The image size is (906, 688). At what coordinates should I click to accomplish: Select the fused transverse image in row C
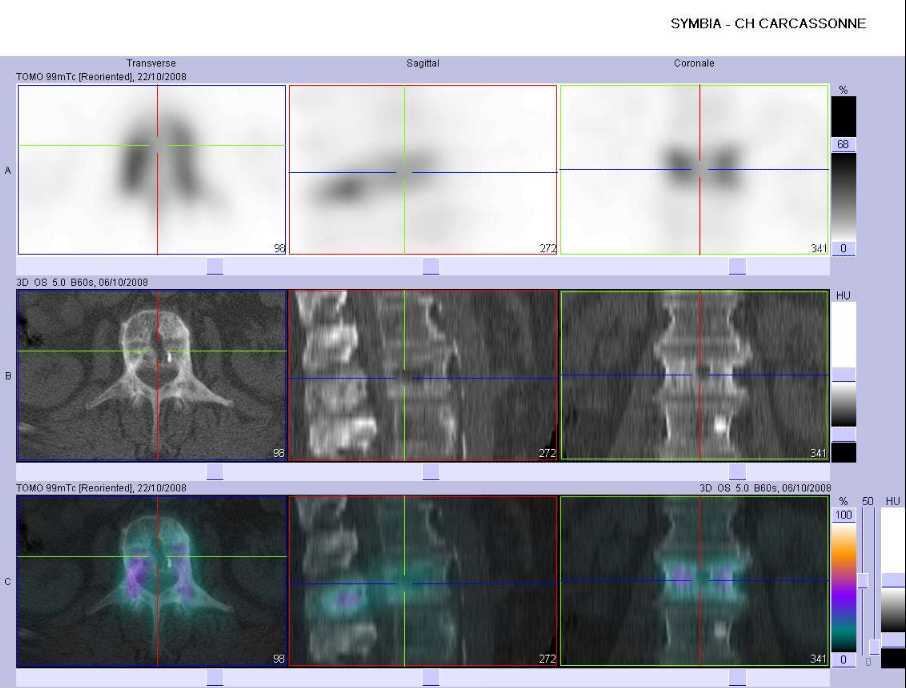(152, 581)
